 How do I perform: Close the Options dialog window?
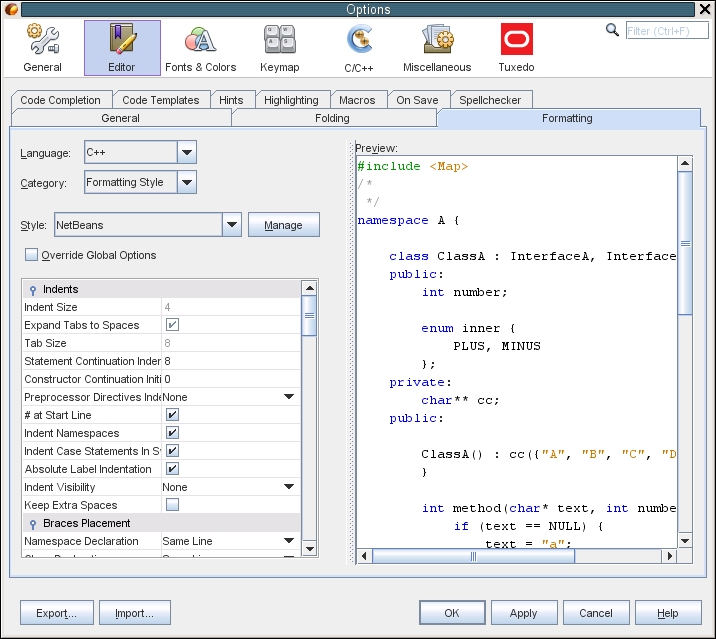click(705, 9)
